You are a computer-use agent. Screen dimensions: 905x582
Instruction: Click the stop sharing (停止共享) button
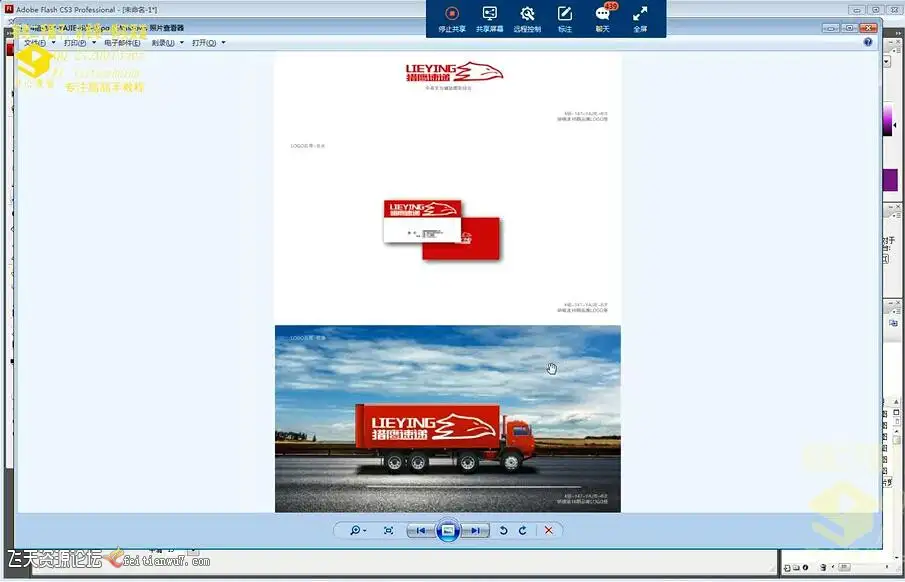click(451, 19)
